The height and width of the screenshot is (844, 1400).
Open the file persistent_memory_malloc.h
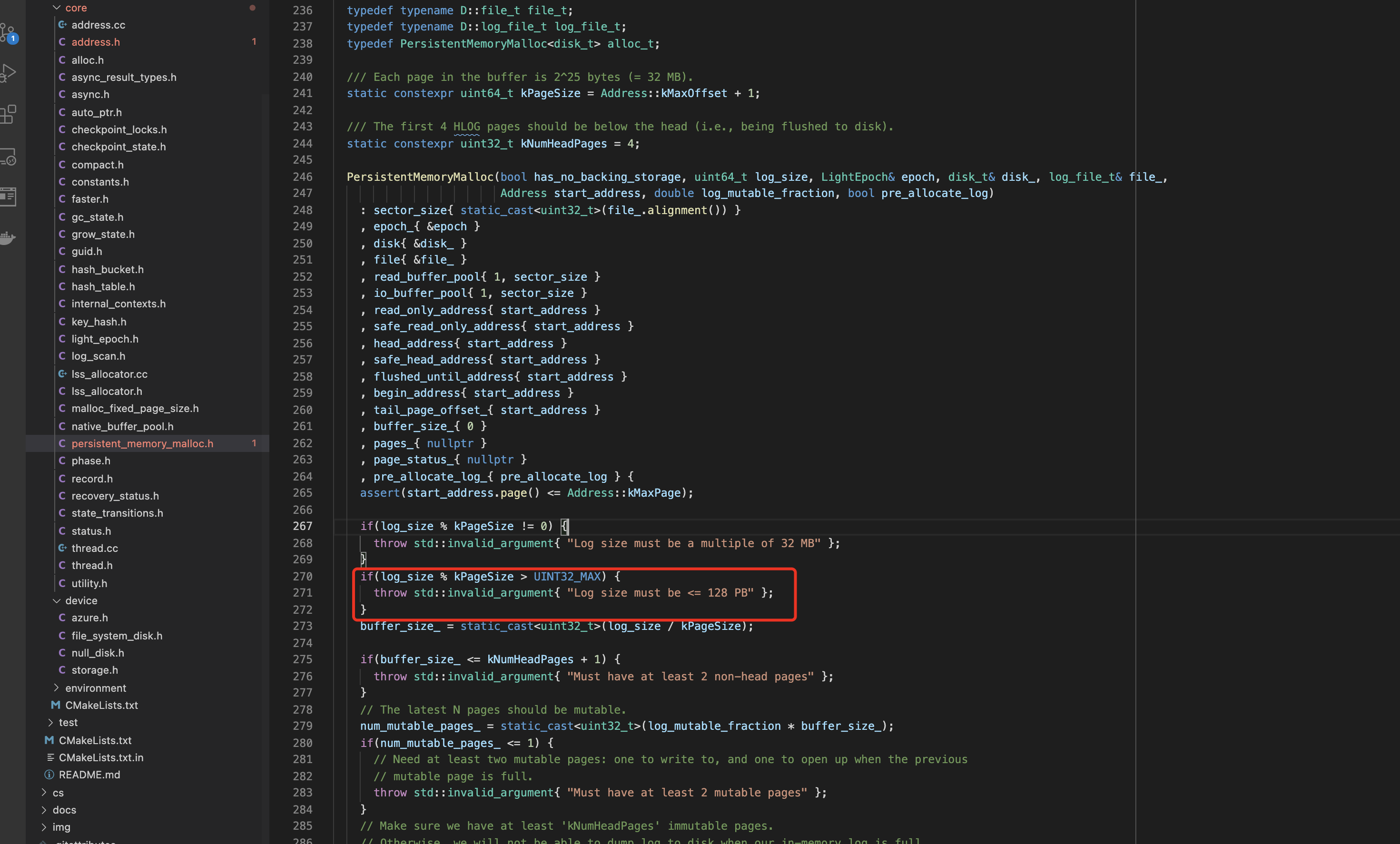(x=141, y=443)
